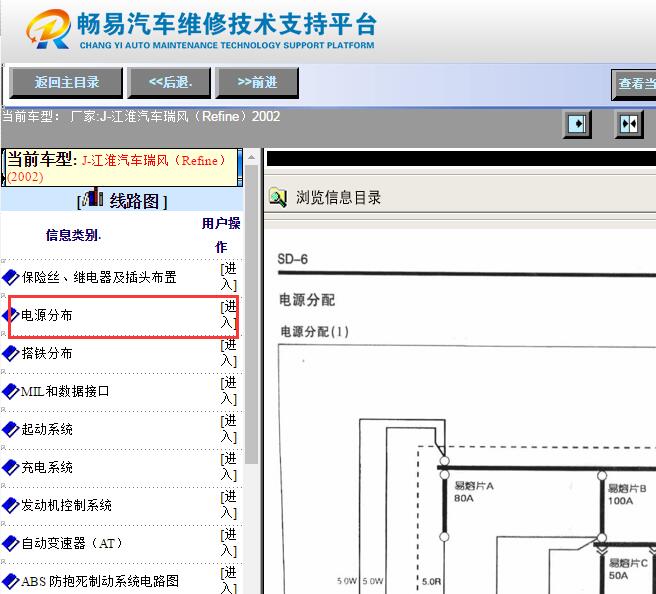The image size is (656, 594).
Task: Enter the MIL和数据接口 category via [进入]
Action: coord(228,391)
